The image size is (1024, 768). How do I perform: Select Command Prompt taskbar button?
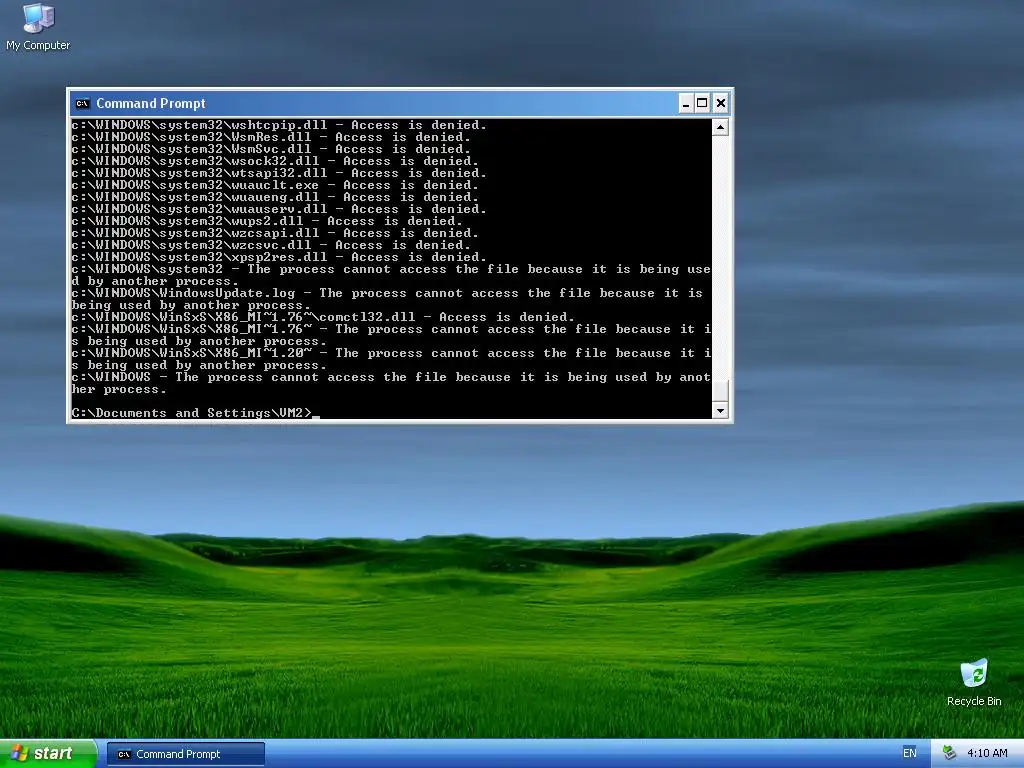click(185, 754)
